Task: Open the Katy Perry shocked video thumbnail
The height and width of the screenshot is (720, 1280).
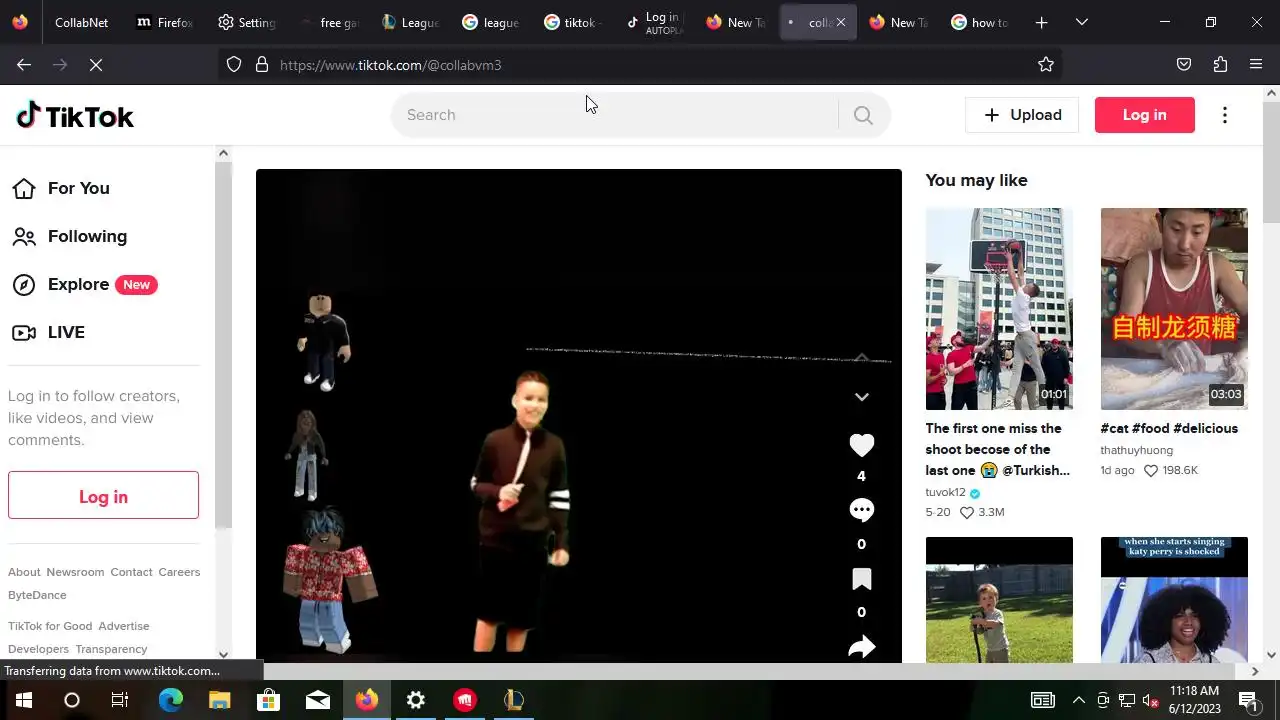Action: click(1174, 600)
